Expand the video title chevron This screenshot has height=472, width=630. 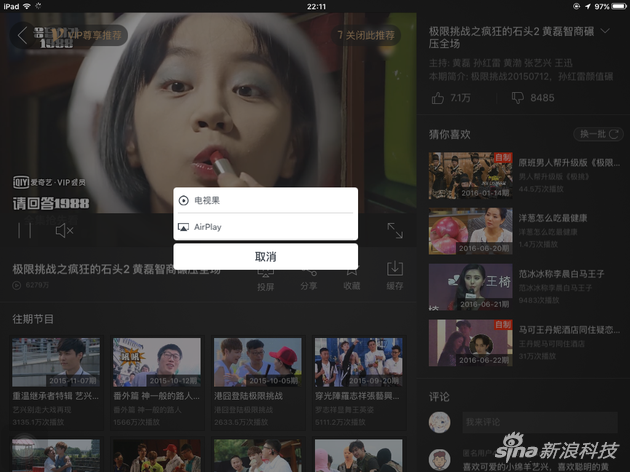tap(605, 31)
